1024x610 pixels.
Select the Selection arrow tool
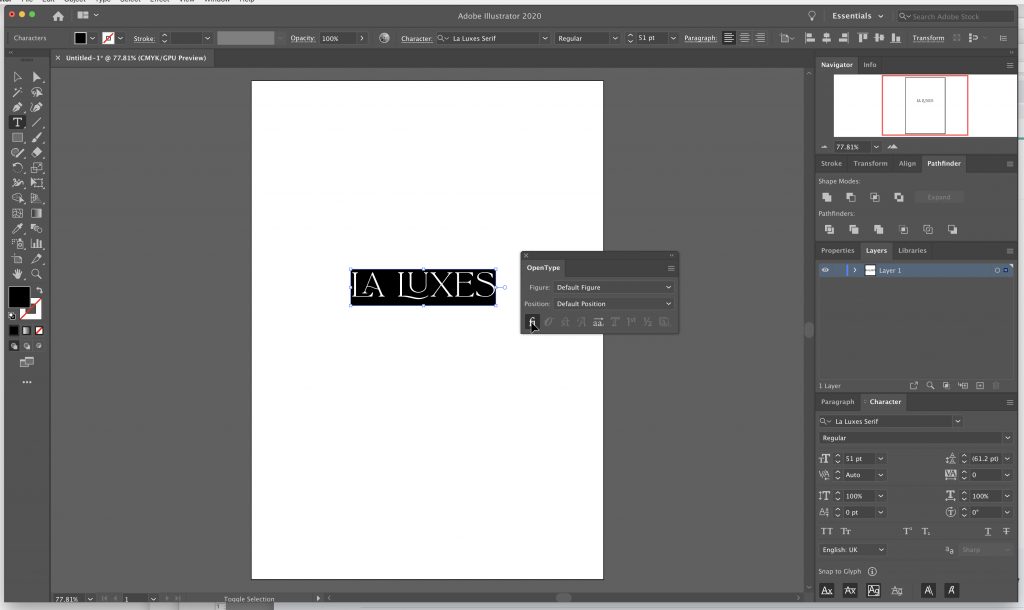[17, 77]
